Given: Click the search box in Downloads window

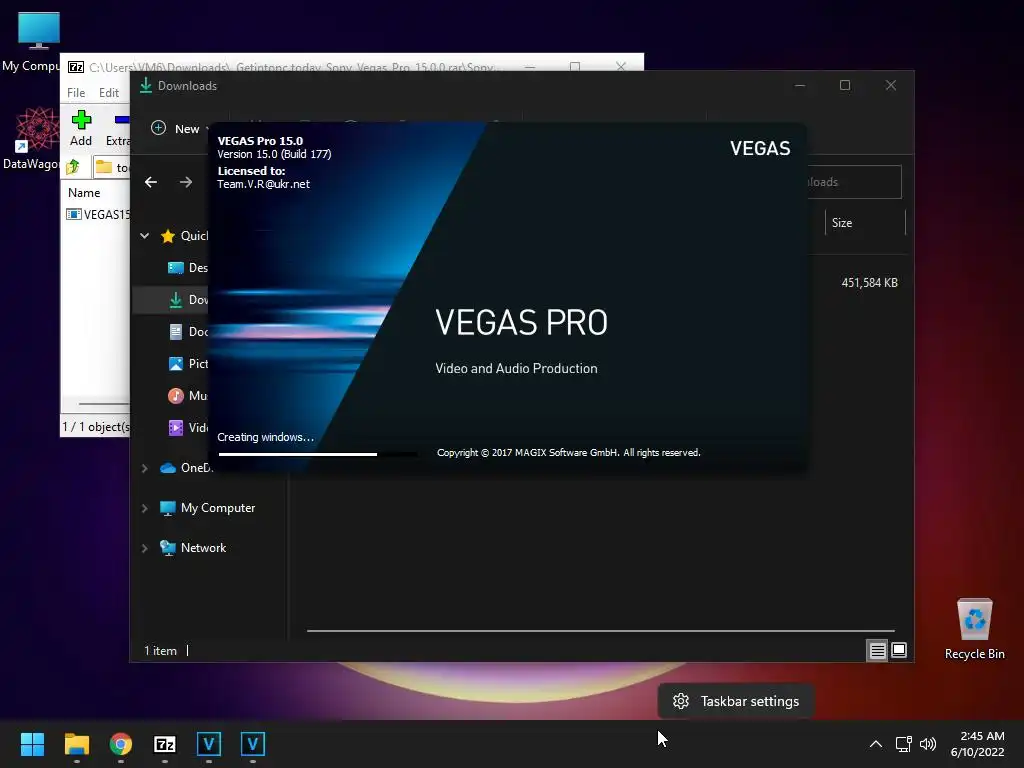Looking at the screenshot, I should coord(854,182).
